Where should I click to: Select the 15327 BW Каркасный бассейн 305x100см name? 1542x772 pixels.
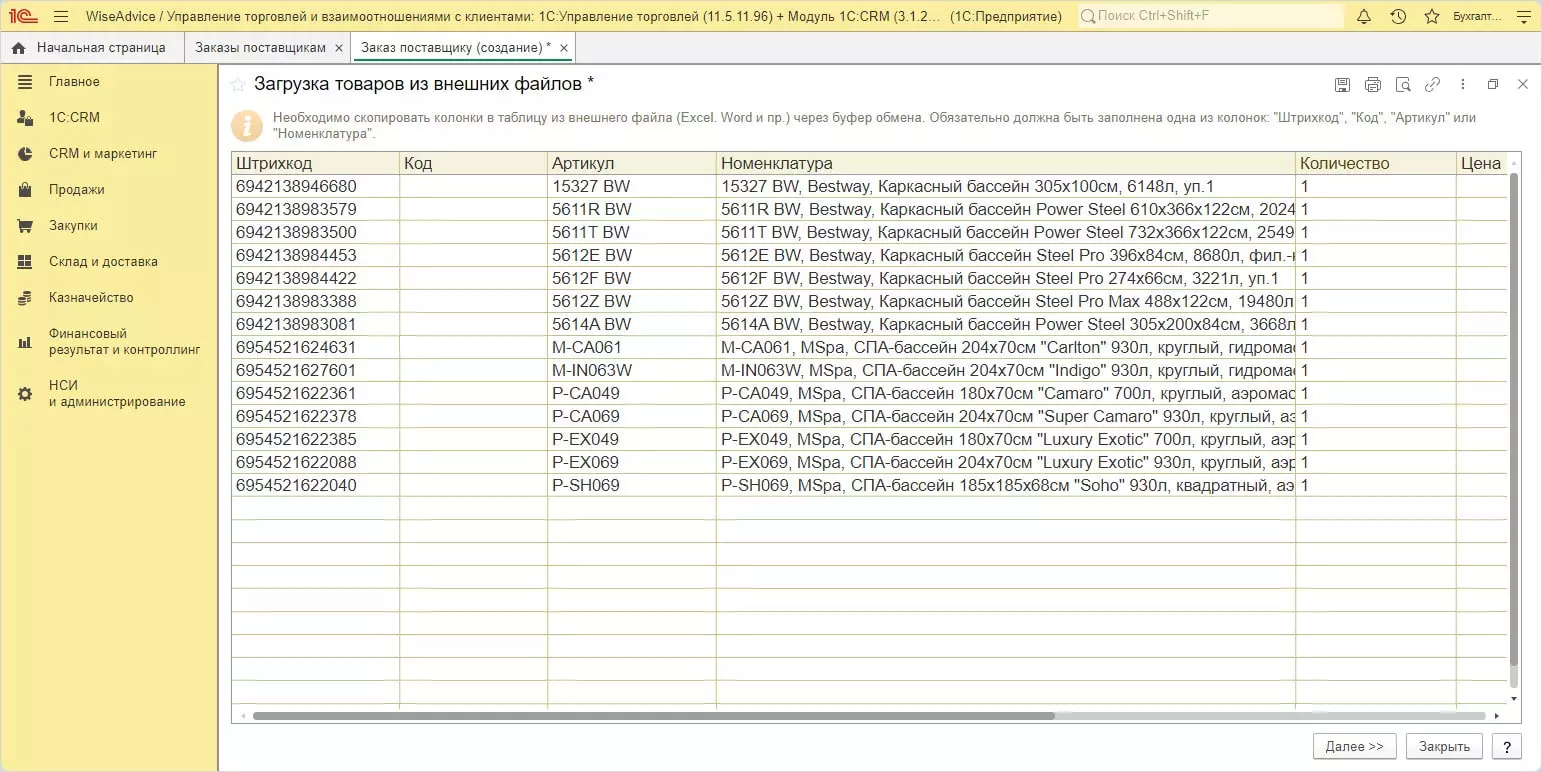pos(1006,186)
